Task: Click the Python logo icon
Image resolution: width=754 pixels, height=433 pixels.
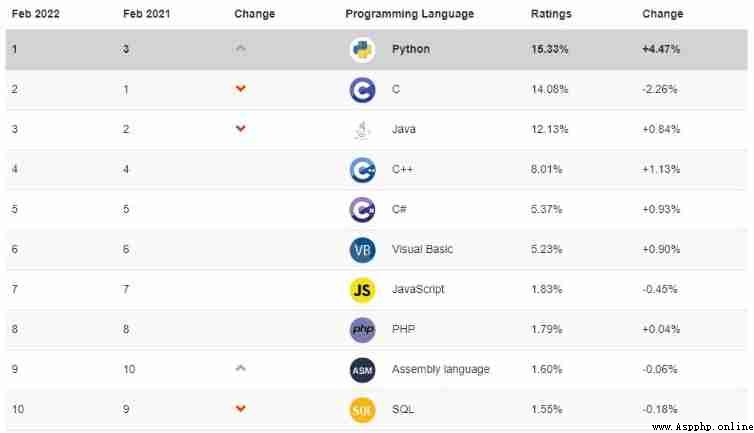Action: coord(362,50)
